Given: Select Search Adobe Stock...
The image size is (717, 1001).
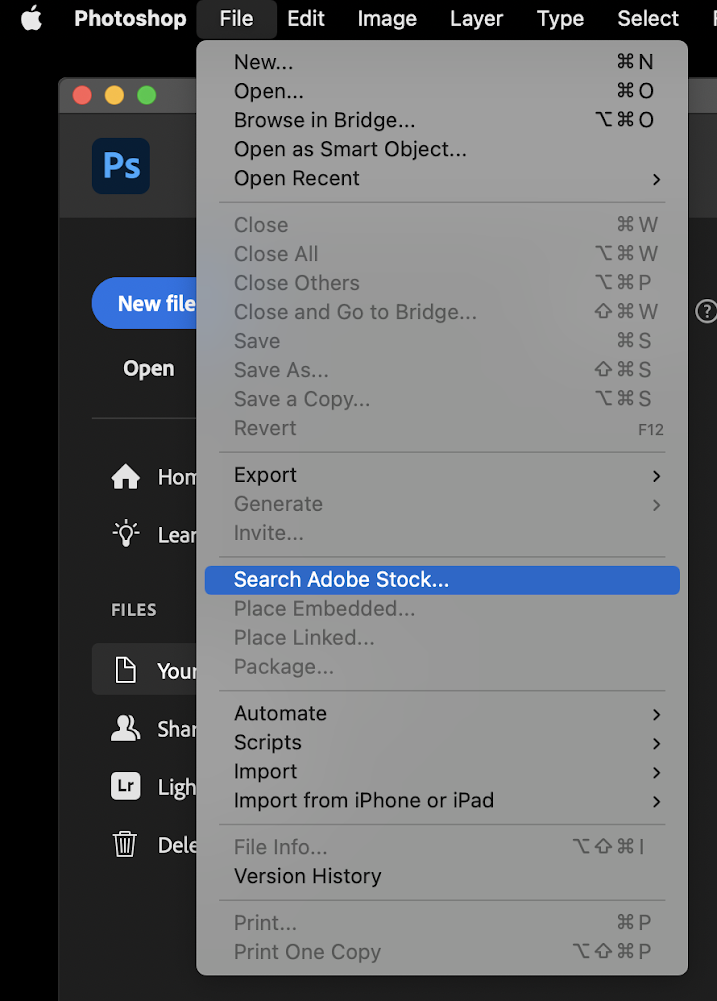Looking at the screenshot, I should (x=442, y=580).
